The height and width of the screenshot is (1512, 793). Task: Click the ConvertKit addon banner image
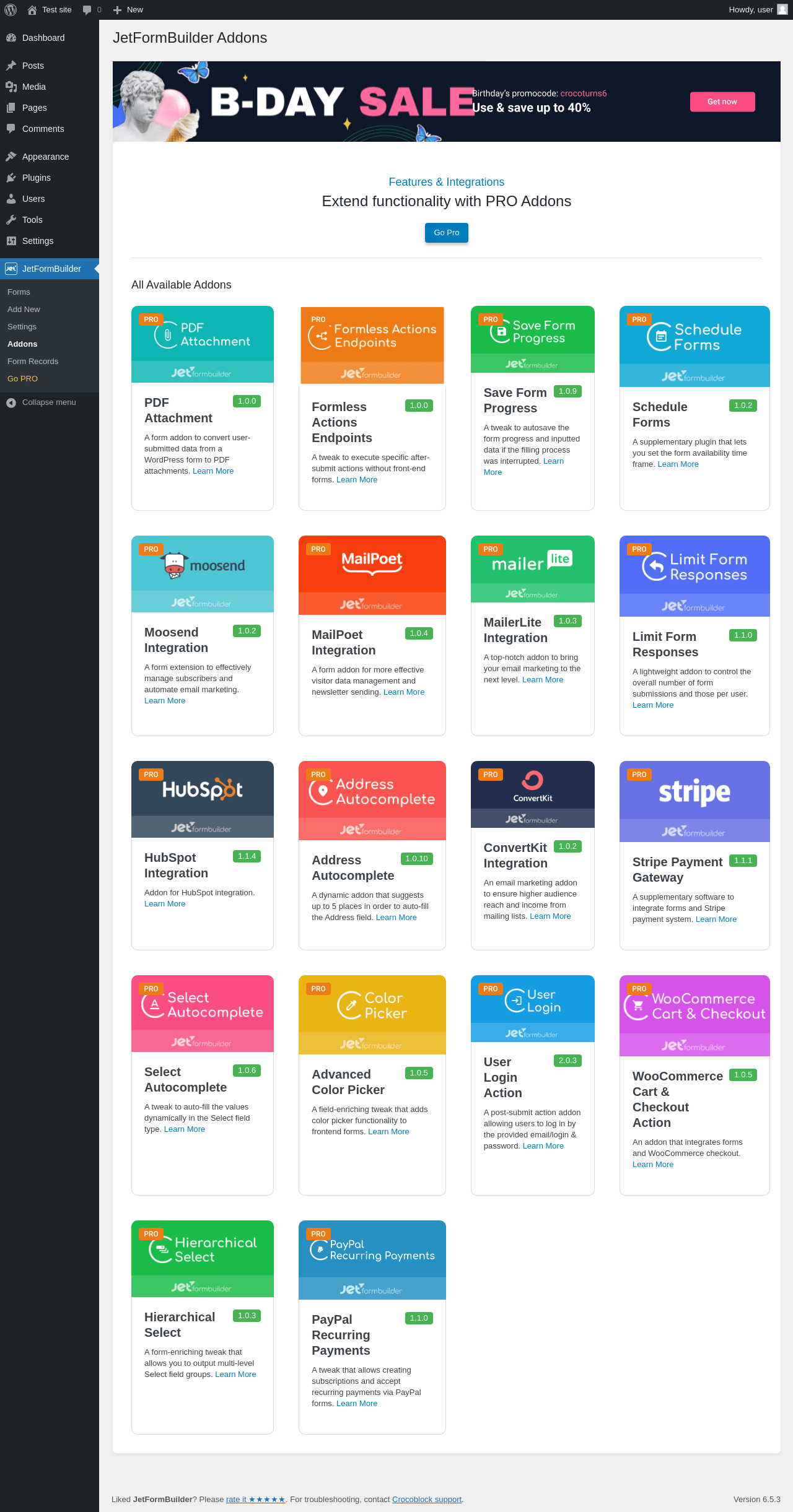533,794
